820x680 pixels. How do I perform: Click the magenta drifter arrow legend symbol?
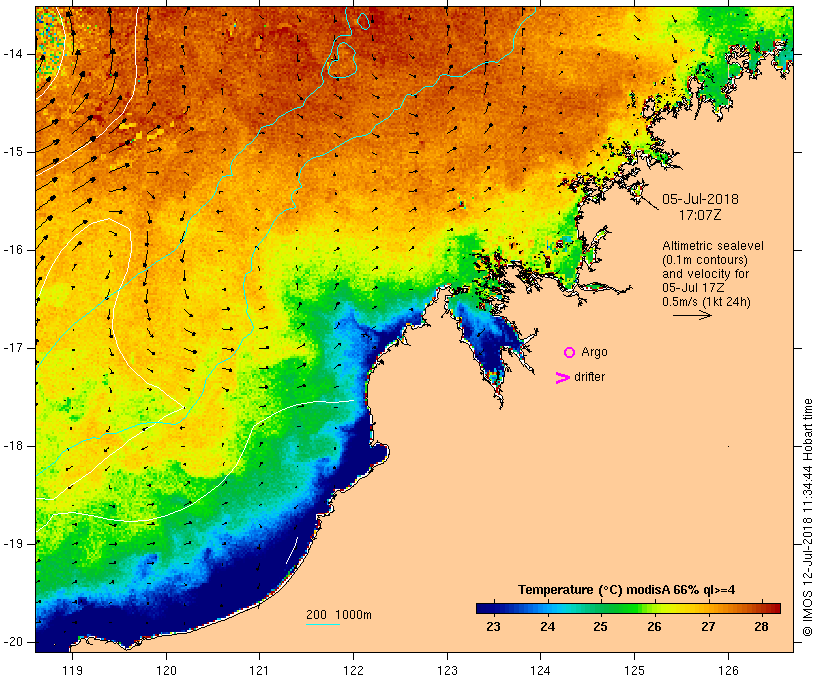563,378
